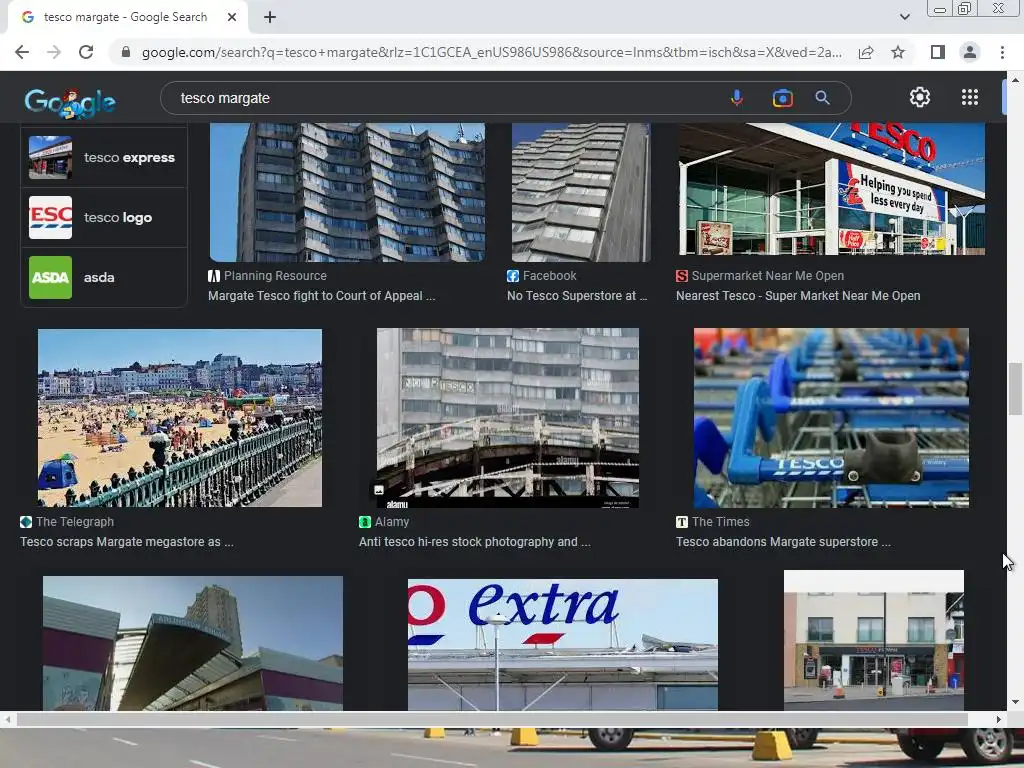Open the browser side panel

point(938,52)
